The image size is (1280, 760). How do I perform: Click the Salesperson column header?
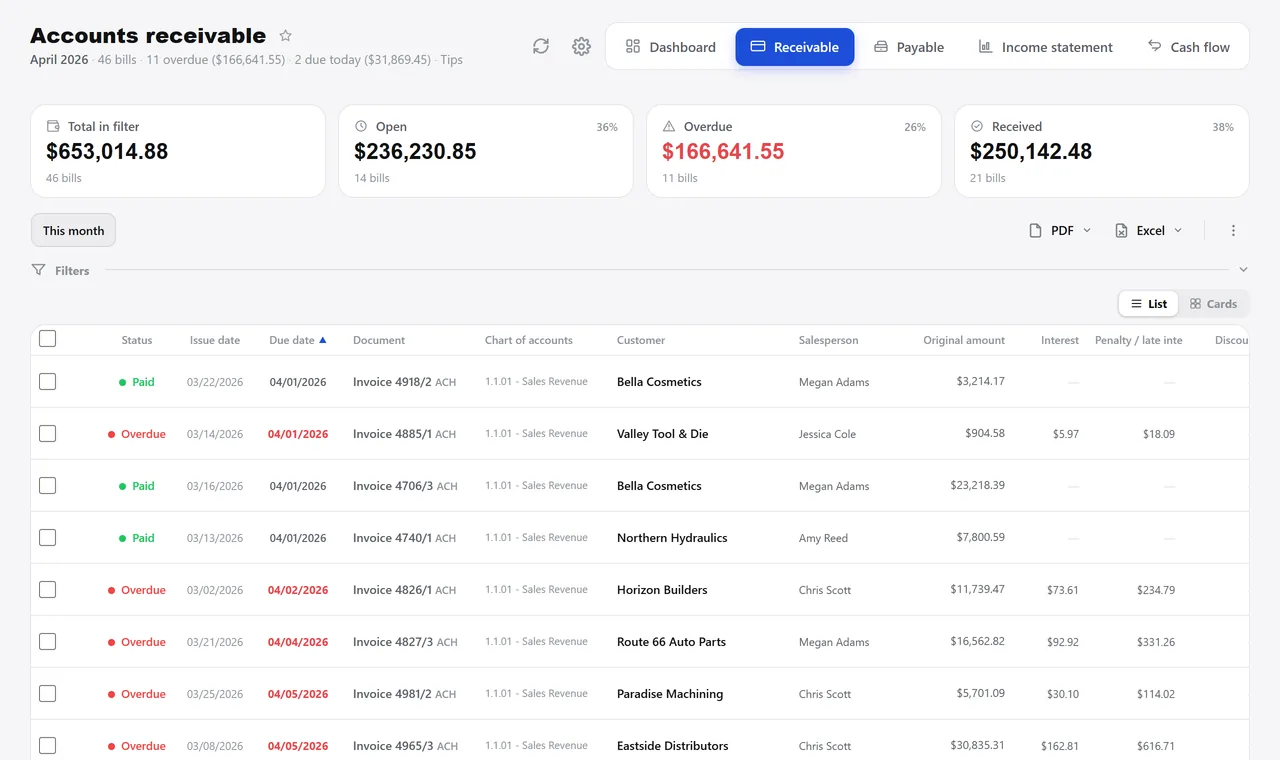tap(828, 340)
